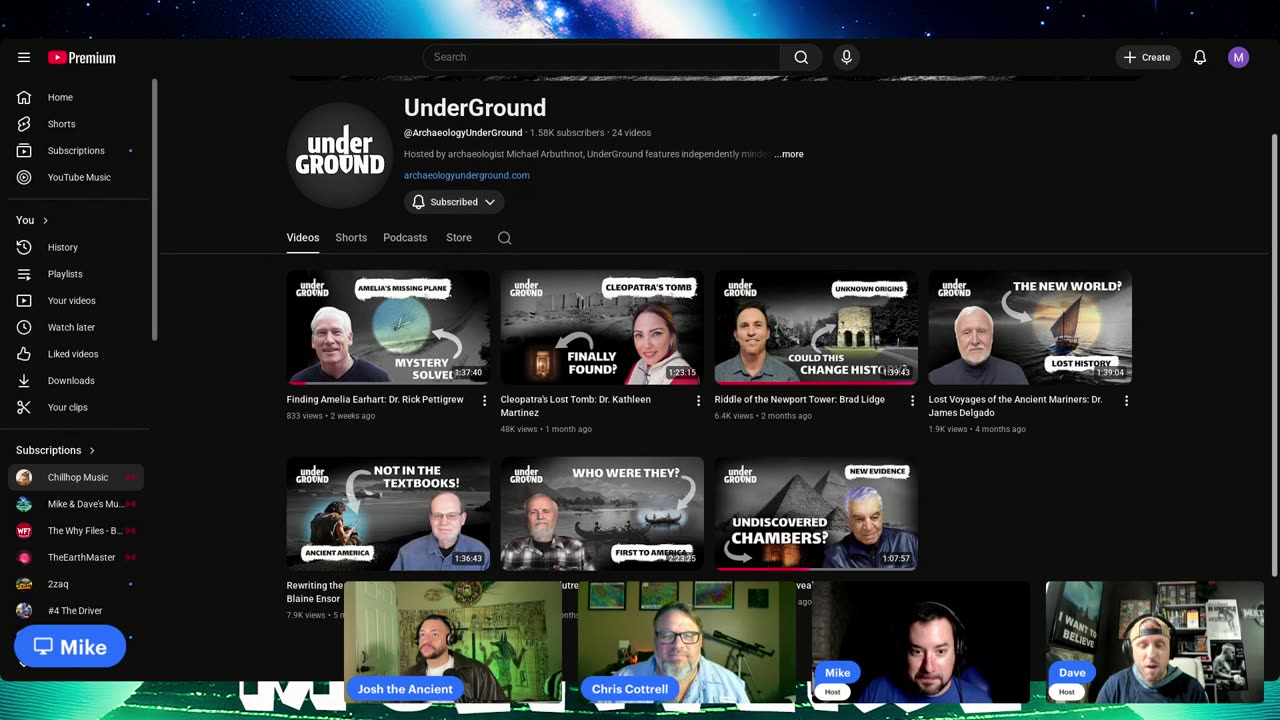Play the Amelia's Missing Plane thumbnail
Viewport: 1280px width, 720px height.
click(388, 327)
